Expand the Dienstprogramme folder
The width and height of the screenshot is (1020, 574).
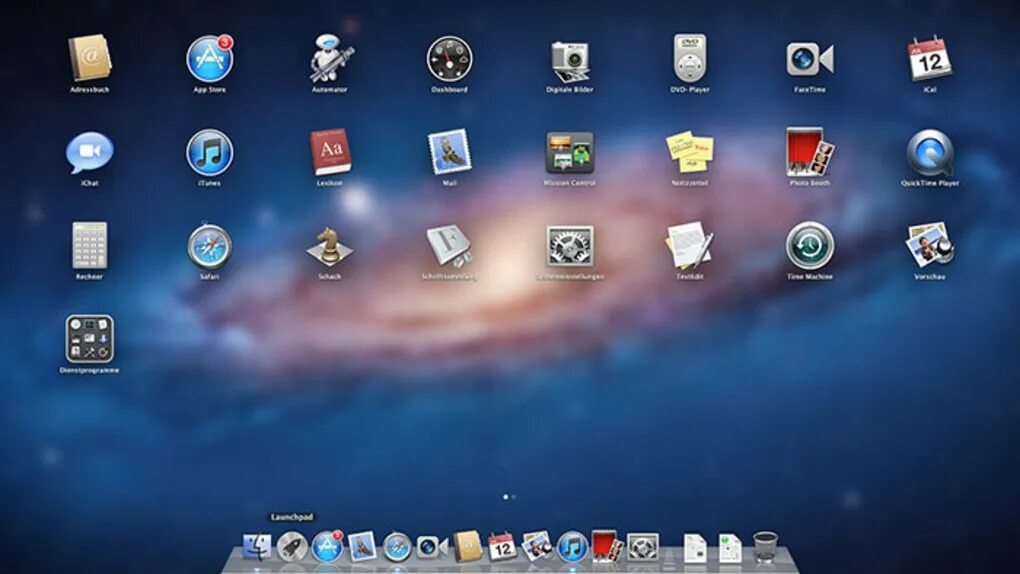click(90, 339)
